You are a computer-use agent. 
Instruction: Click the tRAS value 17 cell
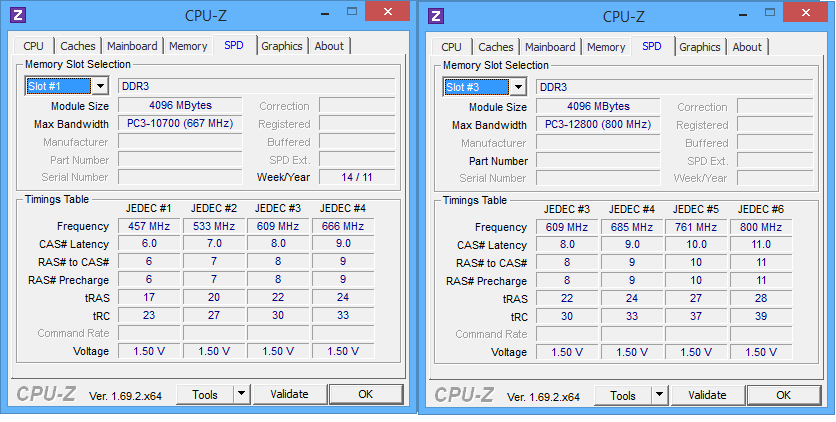[149, 297]
